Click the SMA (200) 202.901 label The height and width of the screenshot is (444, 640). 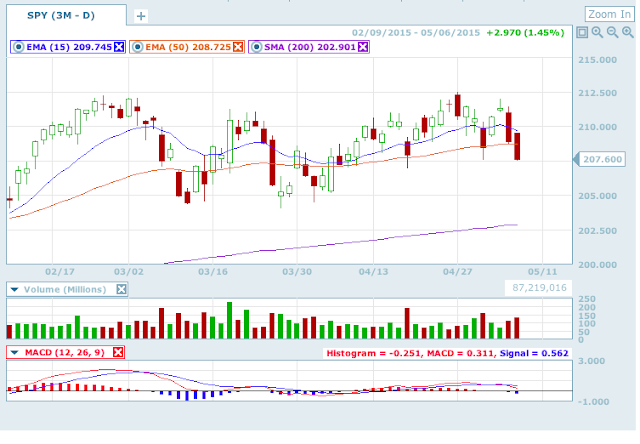click(310, 47)
